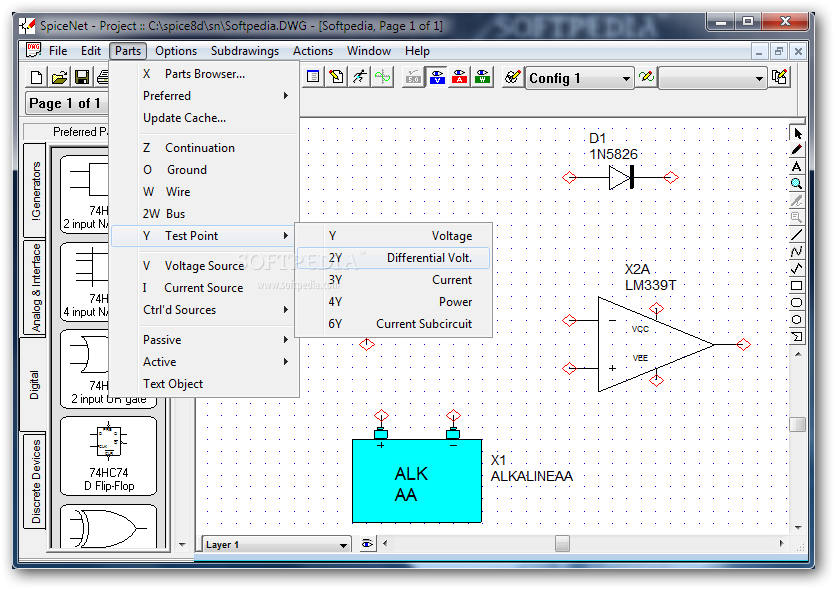
Task: Click the edit controls notepad icon
Action: [x=336, y=77]
